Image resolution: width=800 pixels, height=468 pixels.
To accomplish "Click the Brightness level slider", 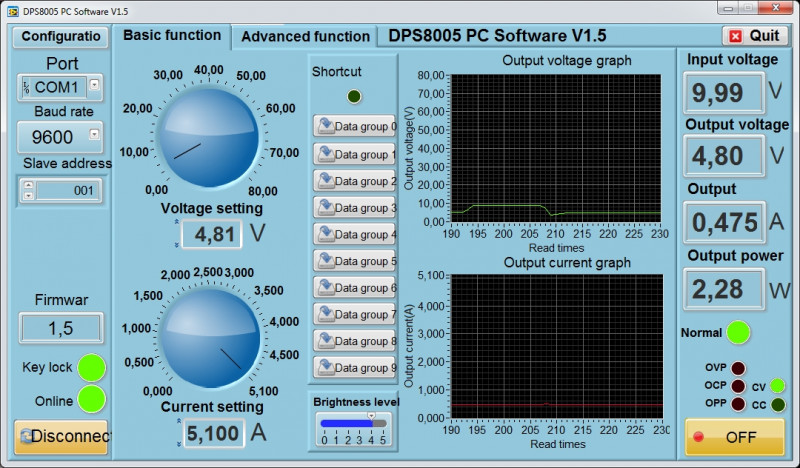I will coord(354,423).
